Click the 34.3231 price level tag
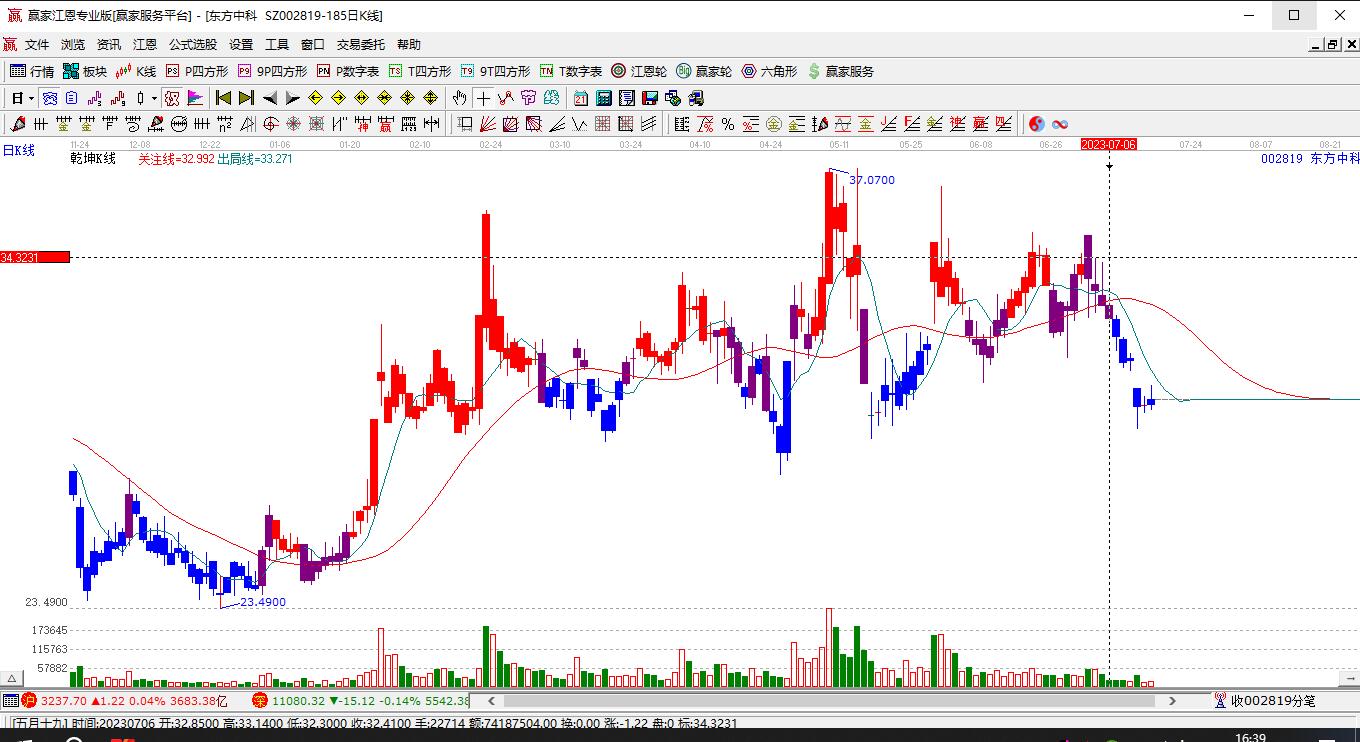This screenshot has width=1360, height=742. pyautogui.click(x=35, y=257)
